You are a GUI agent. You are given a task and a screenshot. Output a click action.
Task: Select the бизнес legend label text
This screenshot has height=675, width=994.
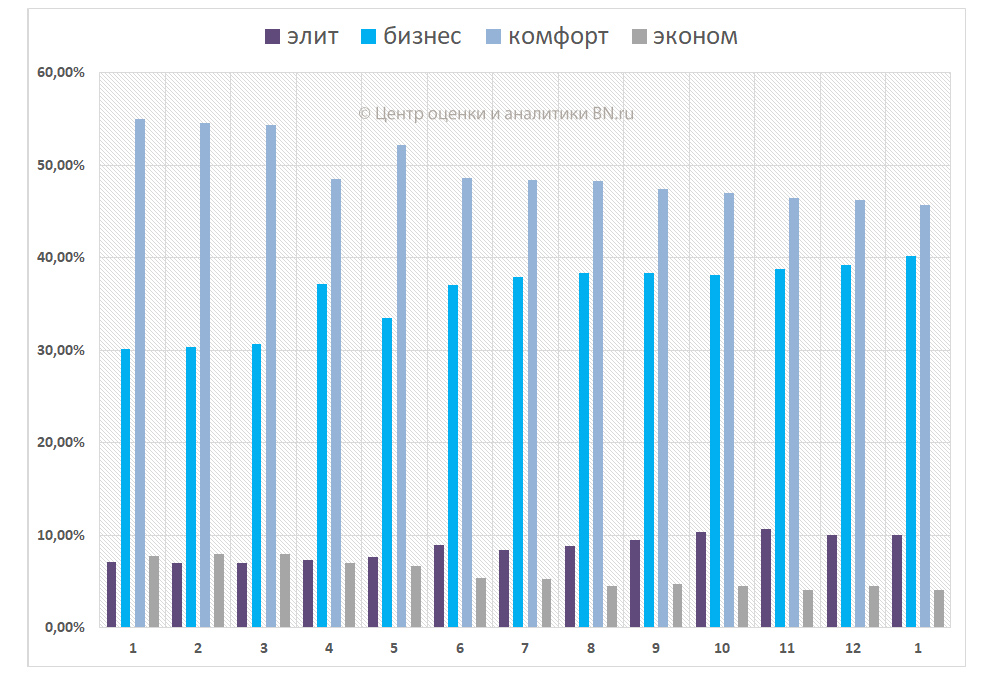click(422, 37)
